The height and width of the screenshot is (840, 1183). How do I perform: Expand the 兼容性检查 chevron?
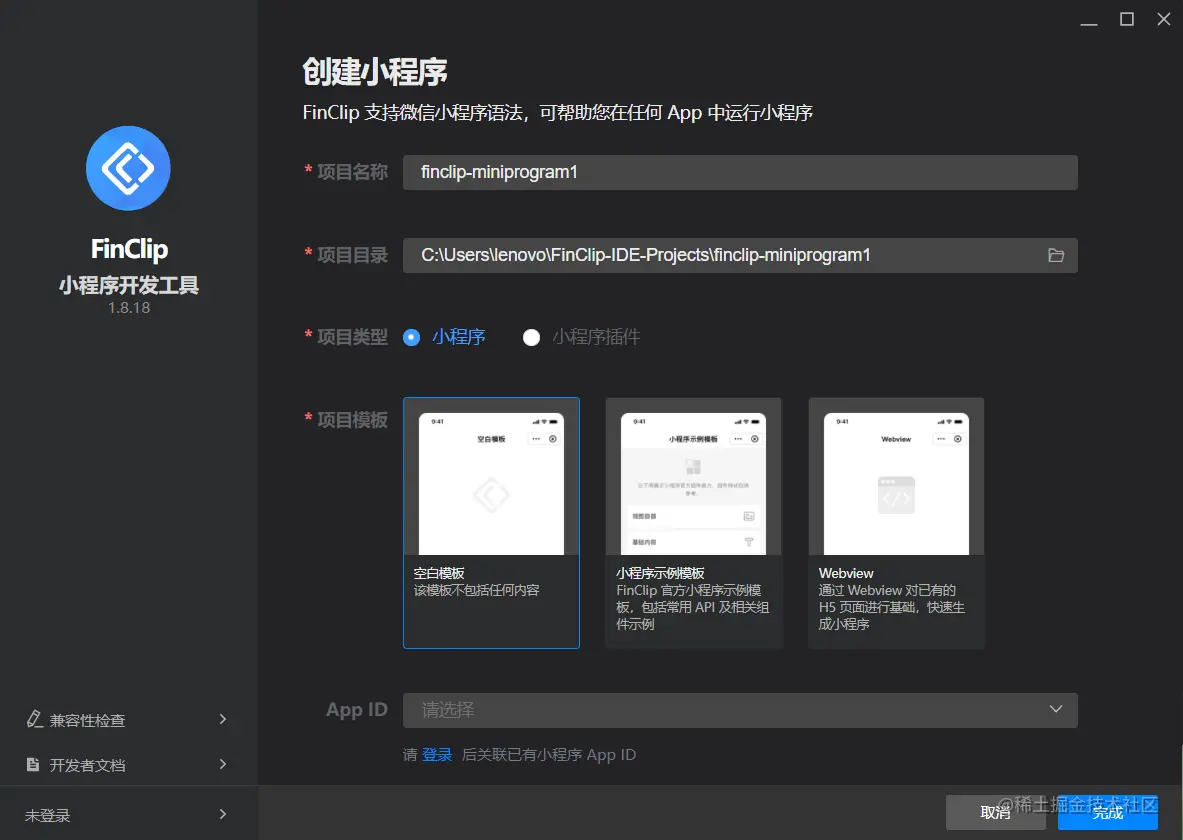[x=223, y=719]
